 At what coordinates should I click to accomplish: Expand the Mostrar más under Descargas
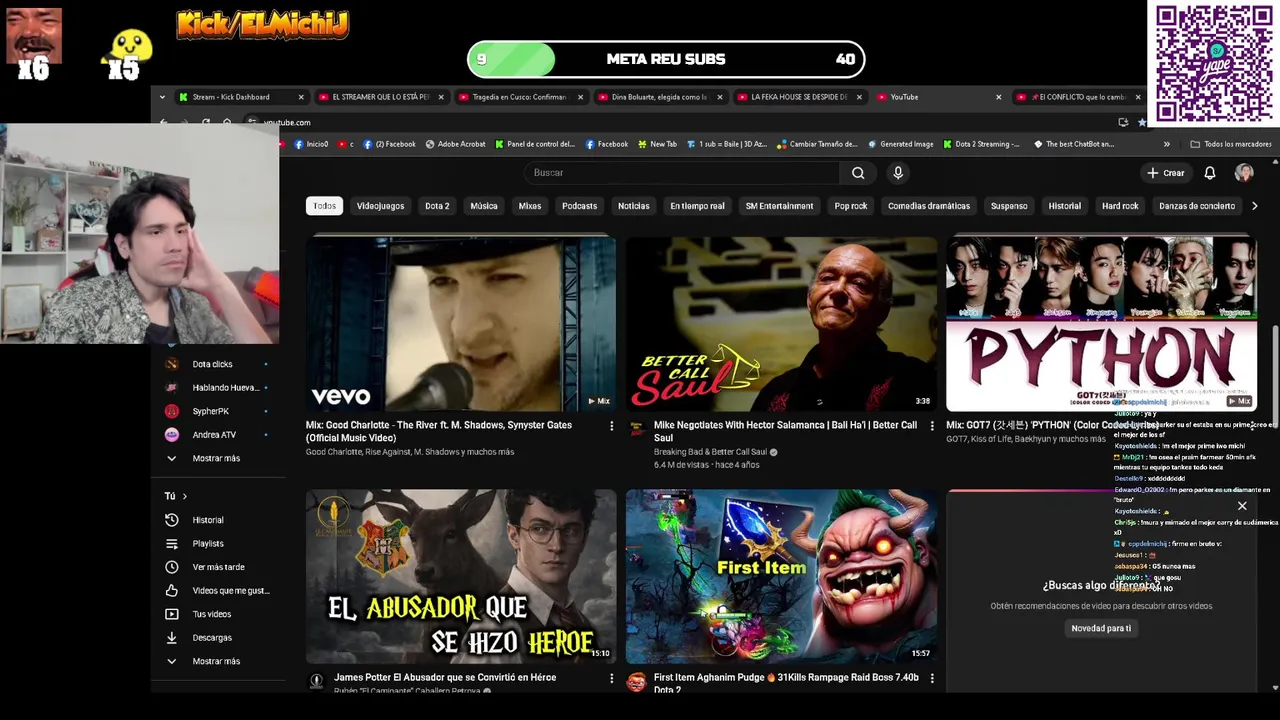[215, 661]
